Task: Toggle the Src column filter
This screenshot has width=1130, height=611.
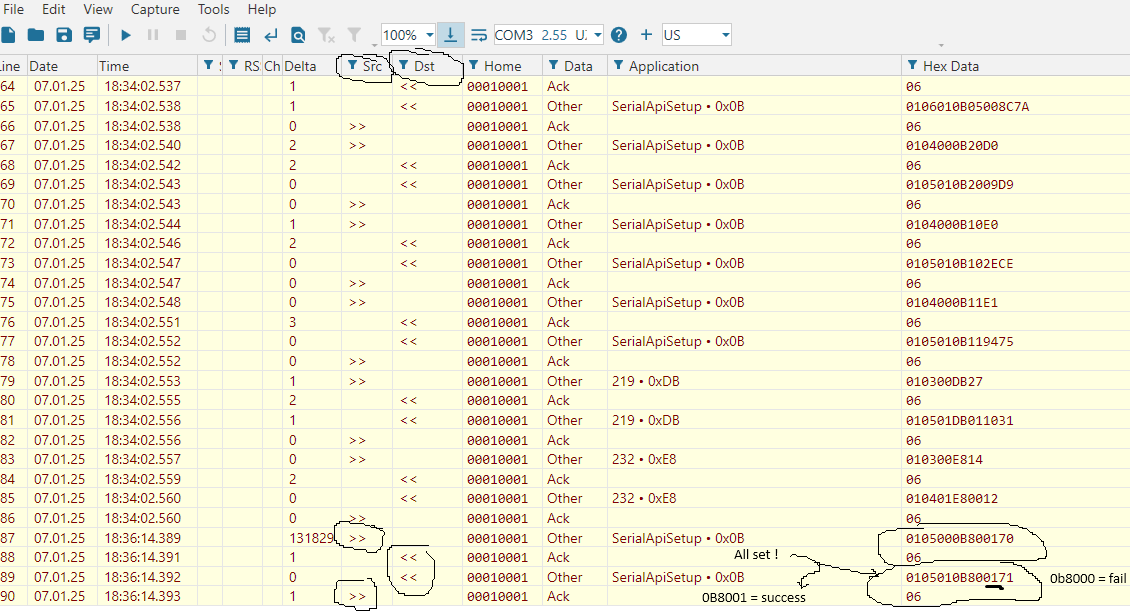Action: 351,66
